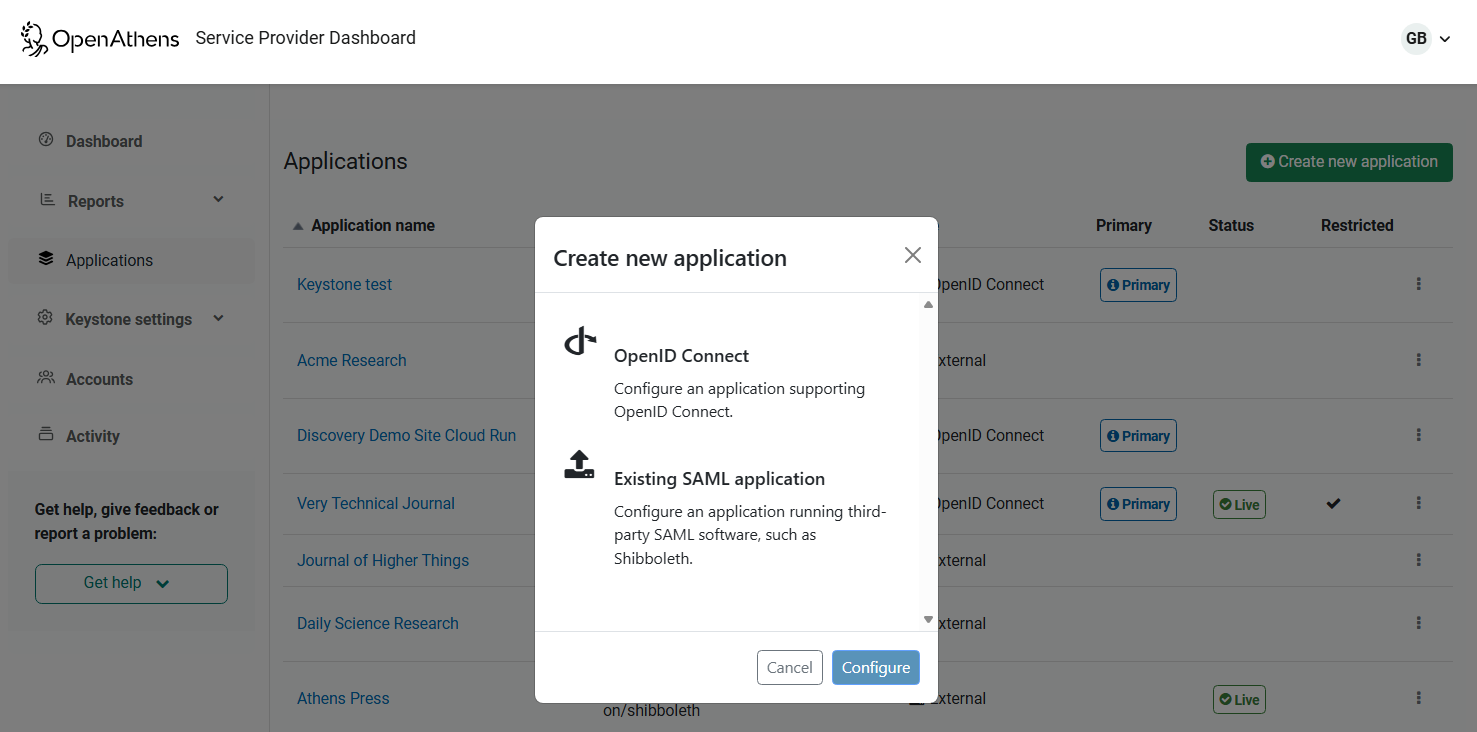Select Dashboard in the sidebar menu
This screenshot has height=732, width=1477.
point(103,140)
